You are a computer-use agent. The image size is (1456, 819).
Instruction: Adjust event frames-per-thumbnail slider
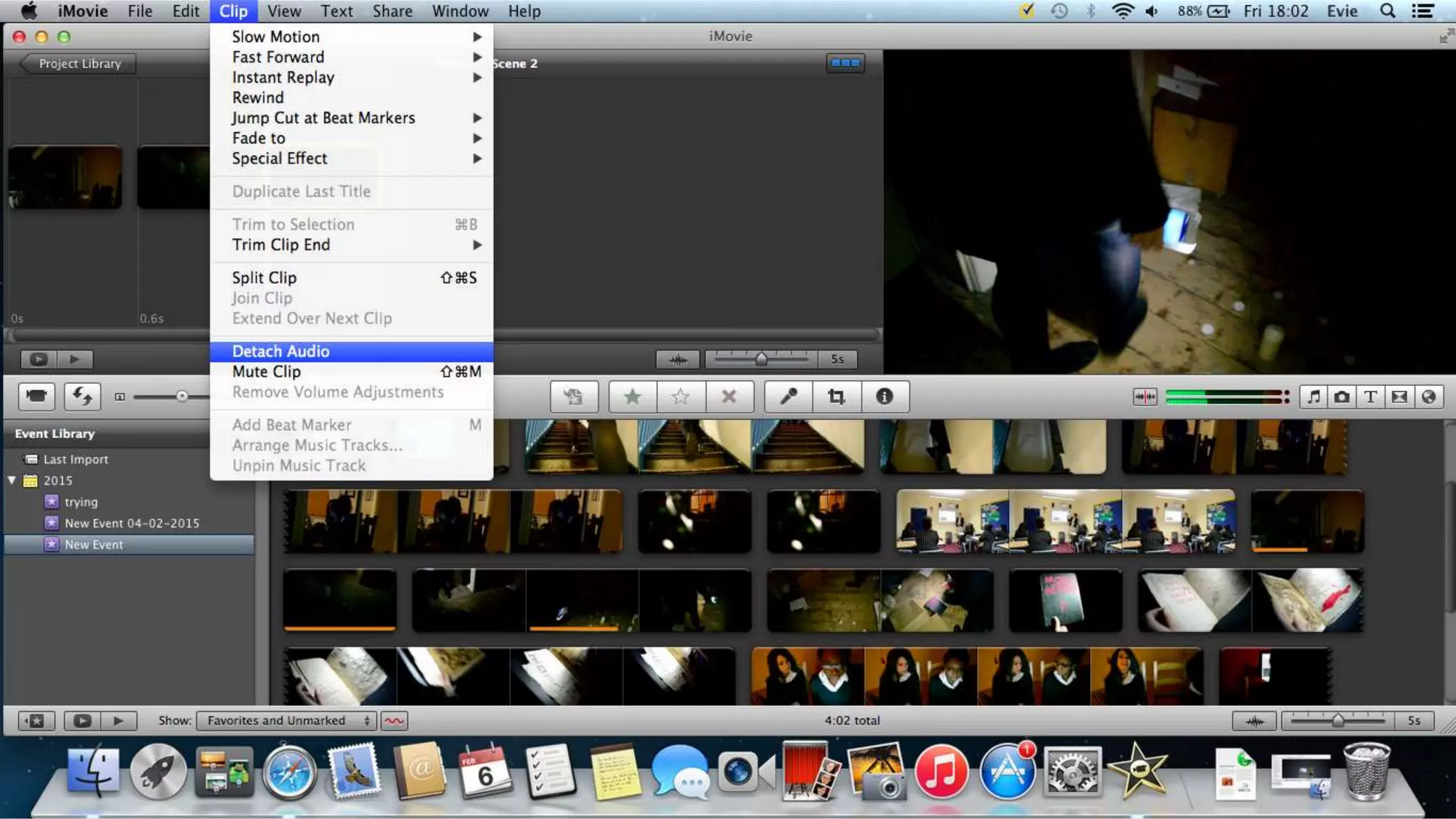point(1337,721)
